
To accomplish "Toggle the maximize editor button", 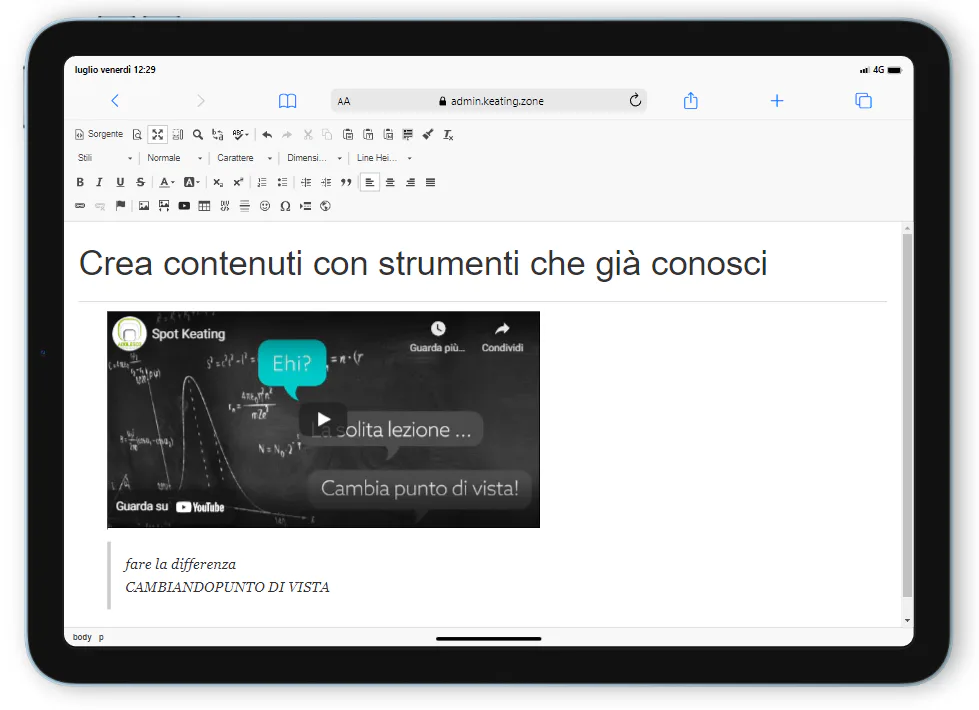I will [x=157, y=134].
